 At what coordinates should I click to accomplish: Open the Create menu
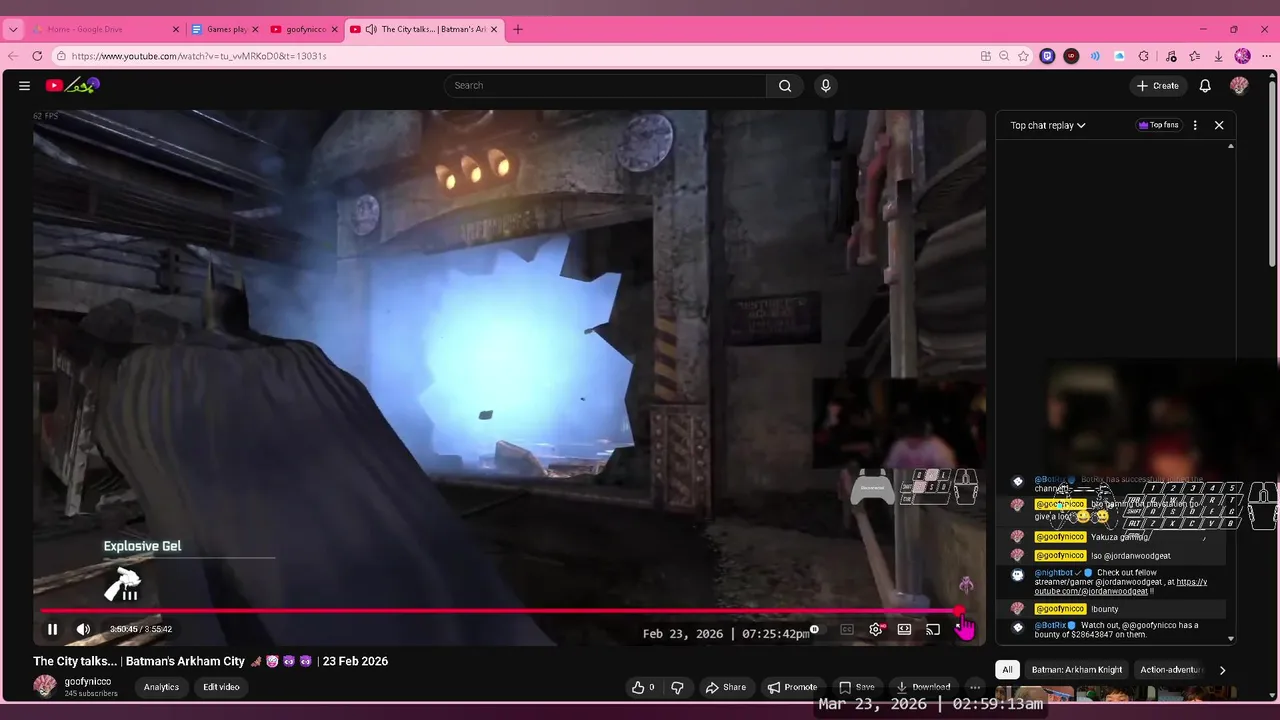tap(1157, 86)
